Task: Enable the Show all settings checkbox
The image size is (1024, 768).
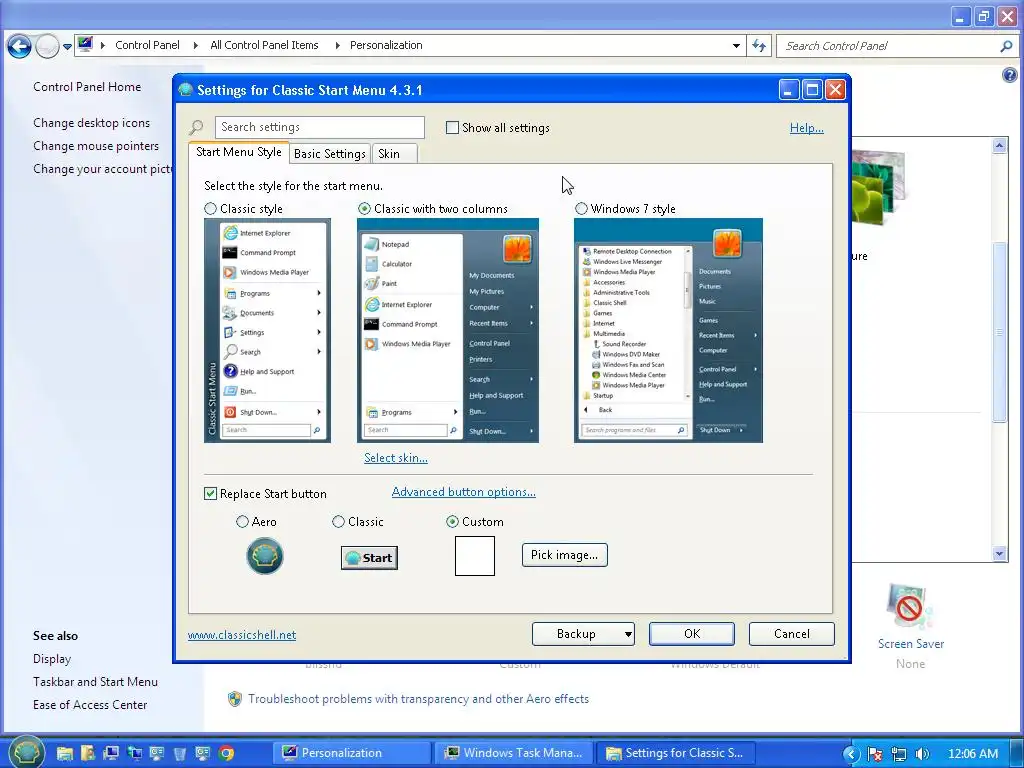Action: point(452,128)
